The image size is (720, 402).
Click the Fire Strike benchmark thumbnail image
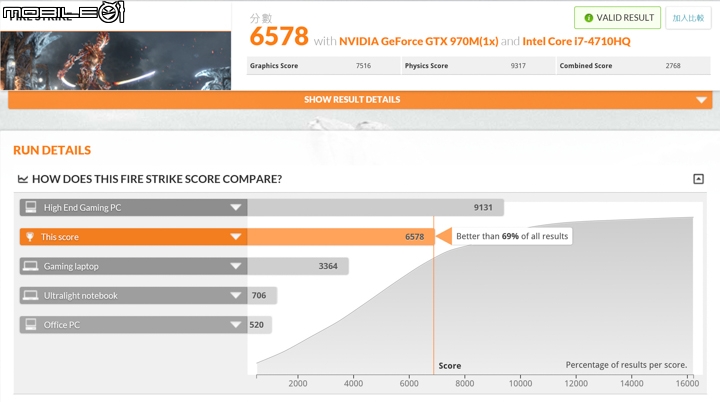pos(115,60)
